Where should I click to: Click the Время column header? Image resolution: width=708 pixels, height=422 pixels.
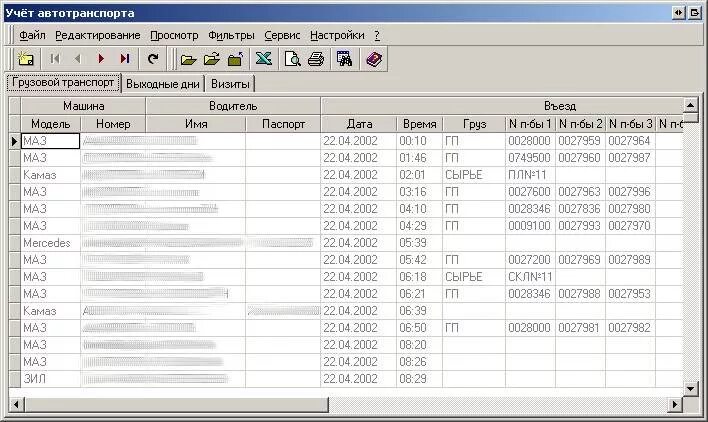coord(419,124)
